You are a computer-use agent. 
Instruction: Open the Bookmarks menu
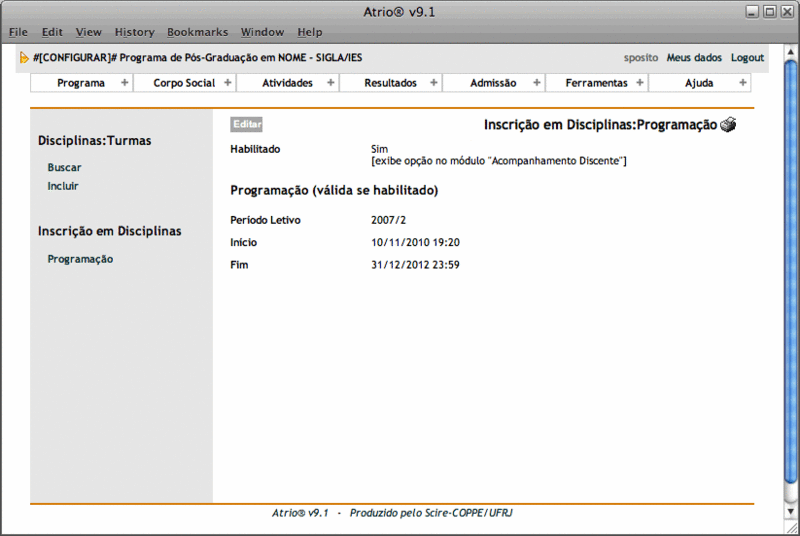(x=198, y=32)
